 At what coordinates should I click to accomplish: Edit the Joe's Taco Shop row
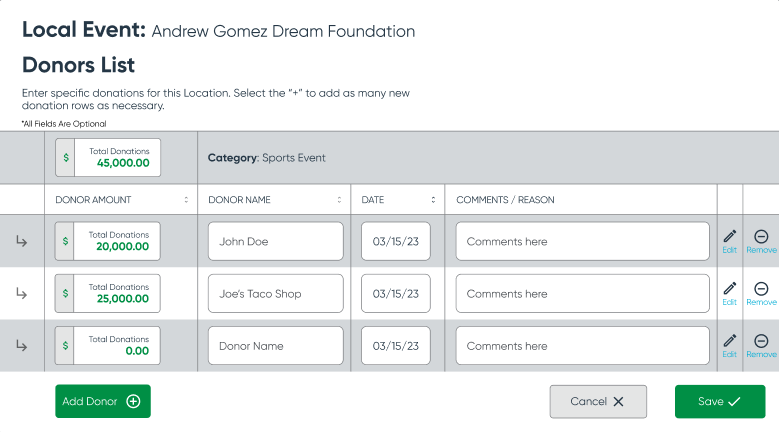[x=729, y=292]
